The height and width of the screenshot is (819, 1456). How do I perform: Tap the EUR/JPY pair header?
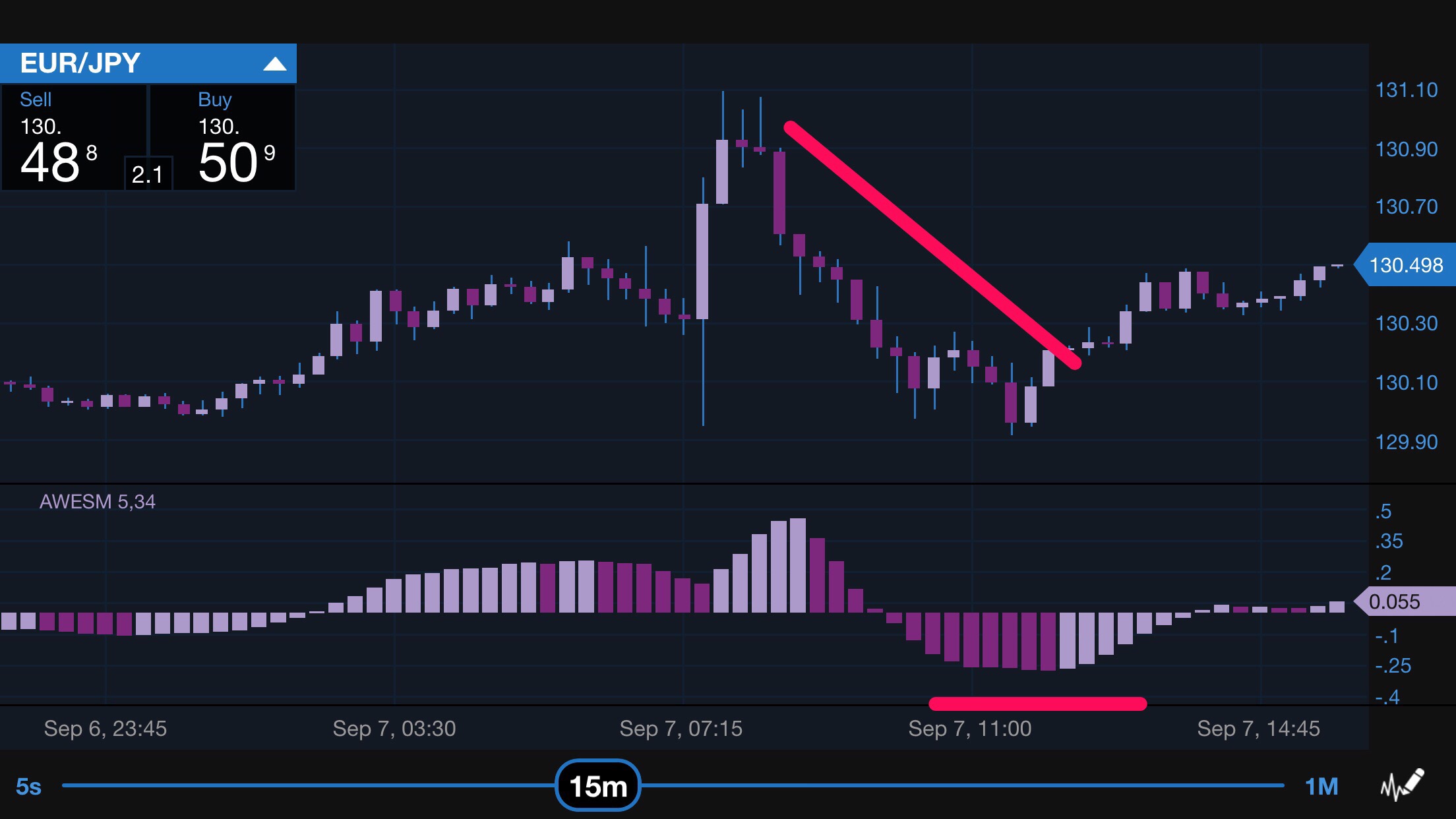[x=80, y=63]
